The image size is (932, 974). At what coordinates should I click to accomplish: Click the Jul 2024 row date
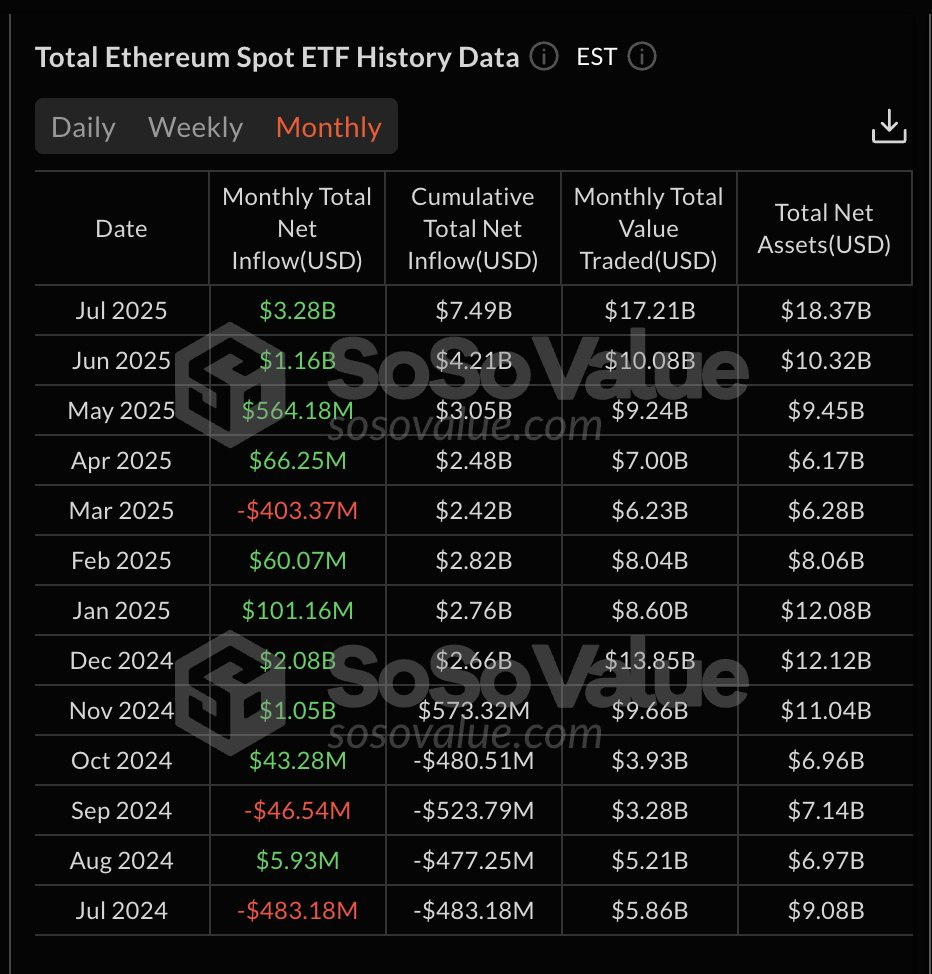click(121, 910)
